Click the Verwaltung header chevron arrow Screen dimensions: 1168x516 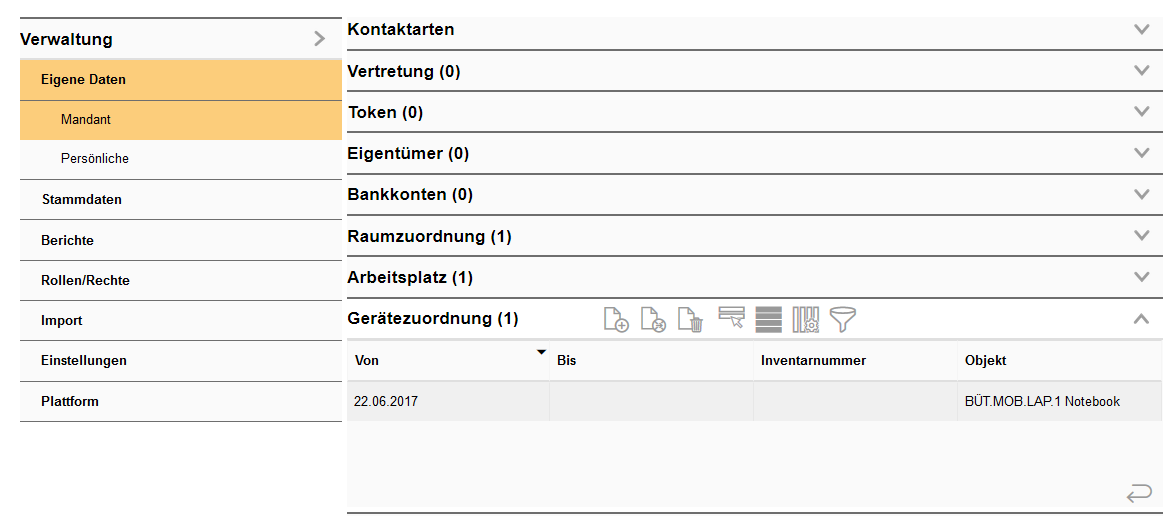[x=319, y=39]
